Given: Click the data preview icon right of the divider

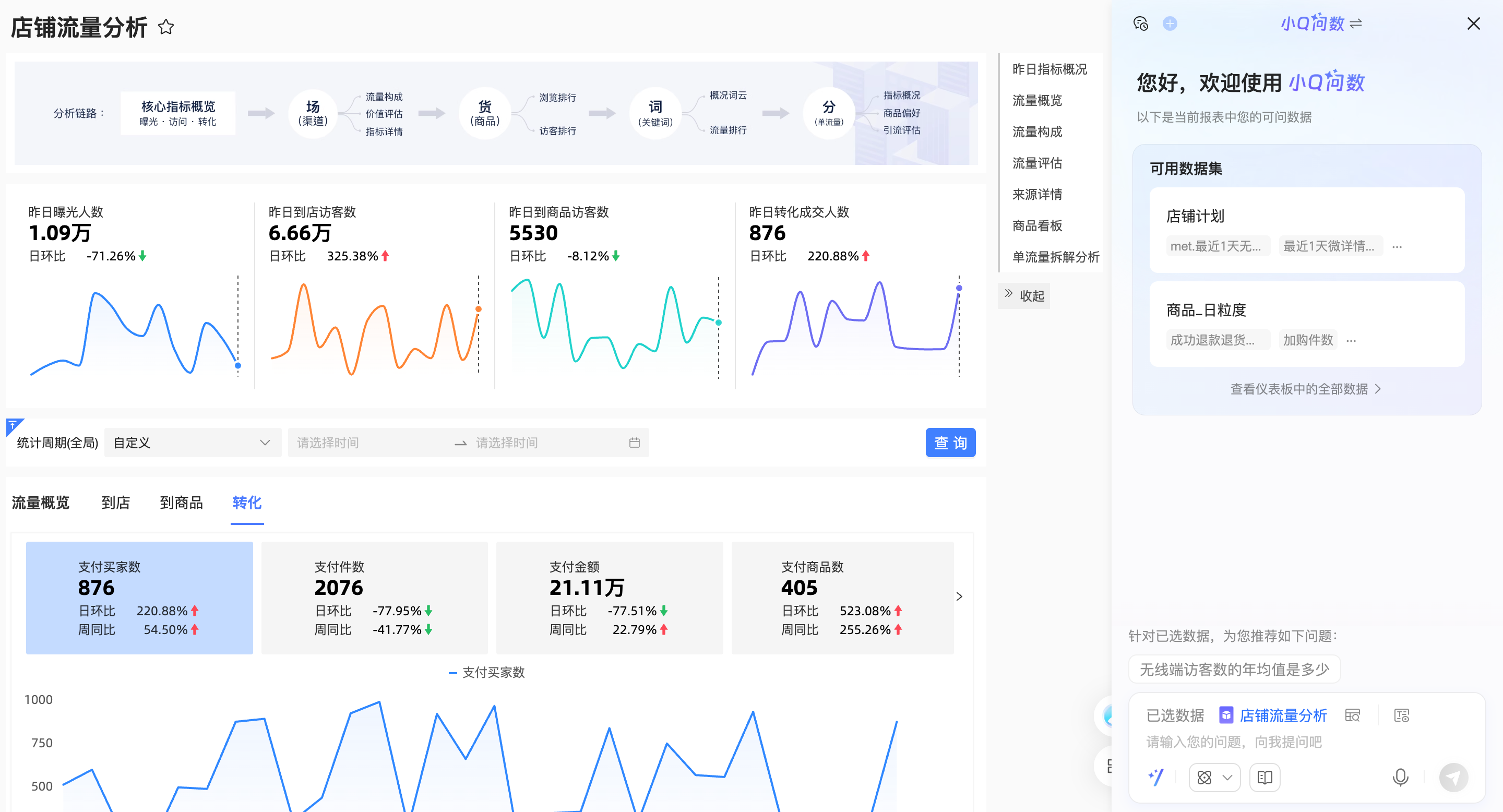Looking at the screenshot, I should click(x=1401, y=715).
